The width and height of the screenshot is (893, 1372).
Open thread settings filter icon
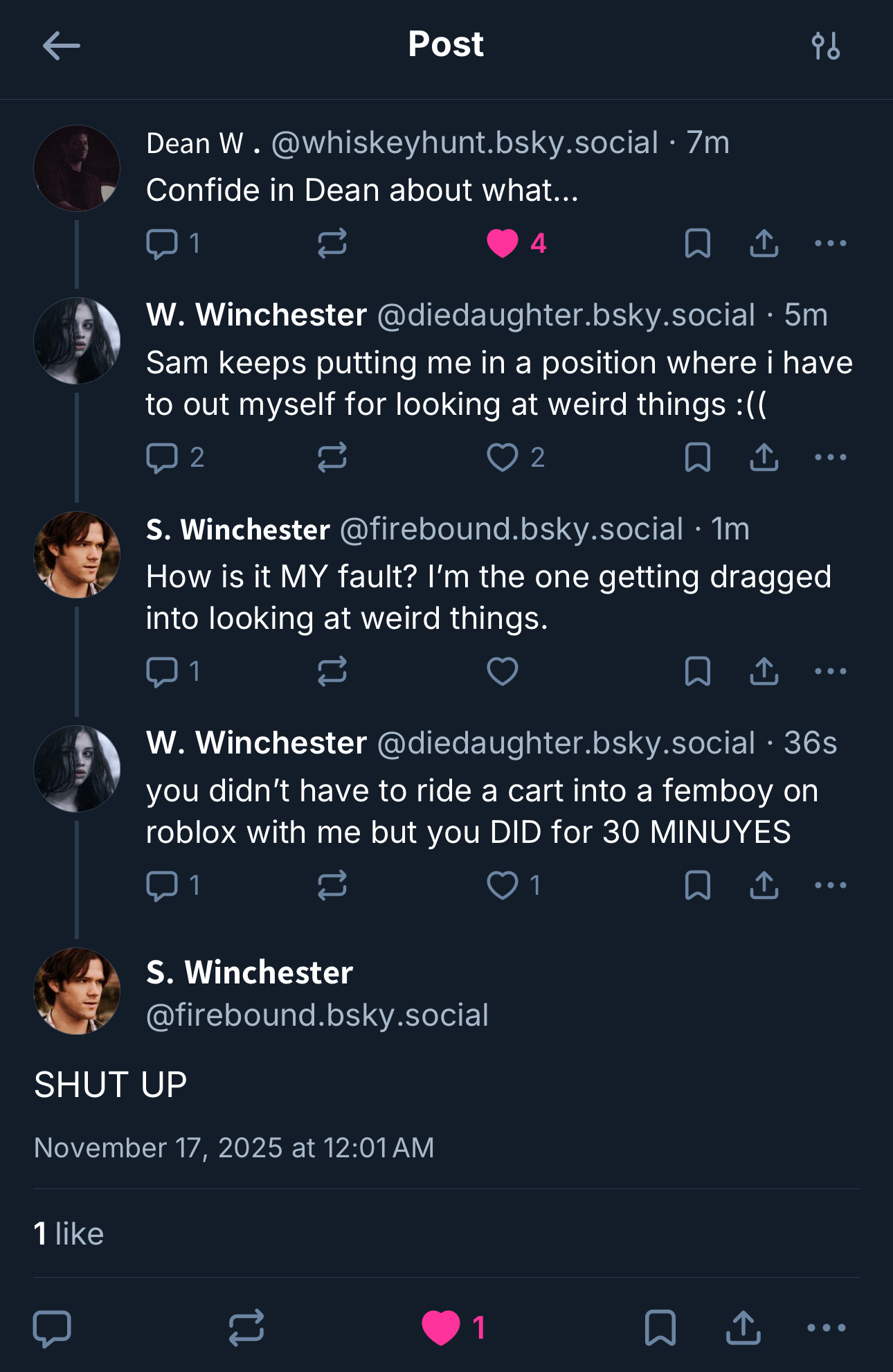tap(826, 46)
